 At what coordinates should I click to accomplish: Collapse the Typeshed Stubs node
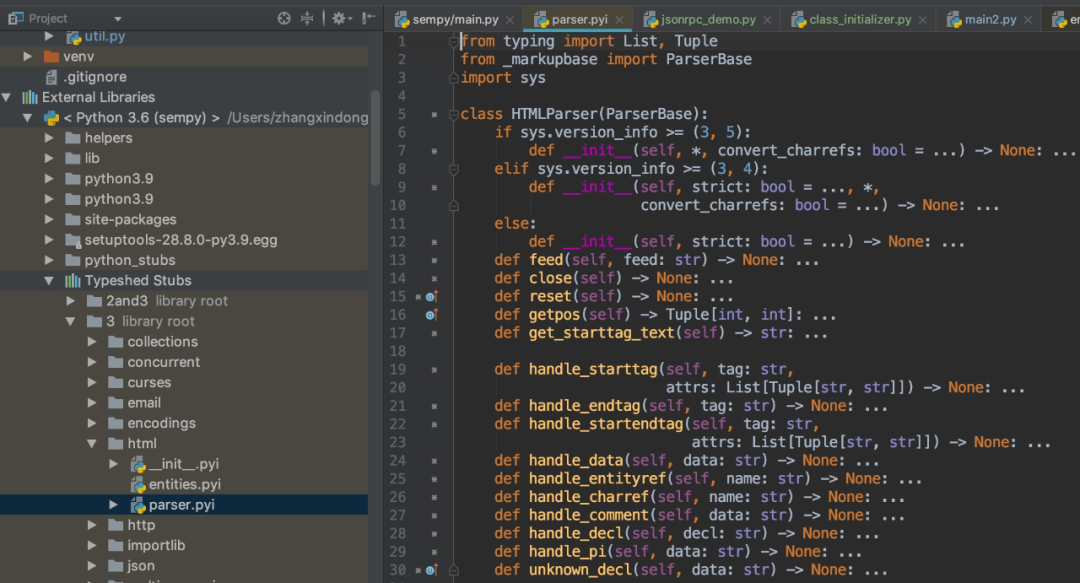(x=49, y=281)
